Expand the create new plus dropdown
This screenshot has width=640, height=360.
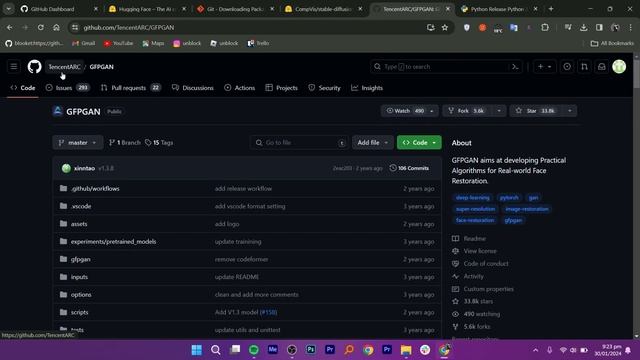(x=544, y=67)
